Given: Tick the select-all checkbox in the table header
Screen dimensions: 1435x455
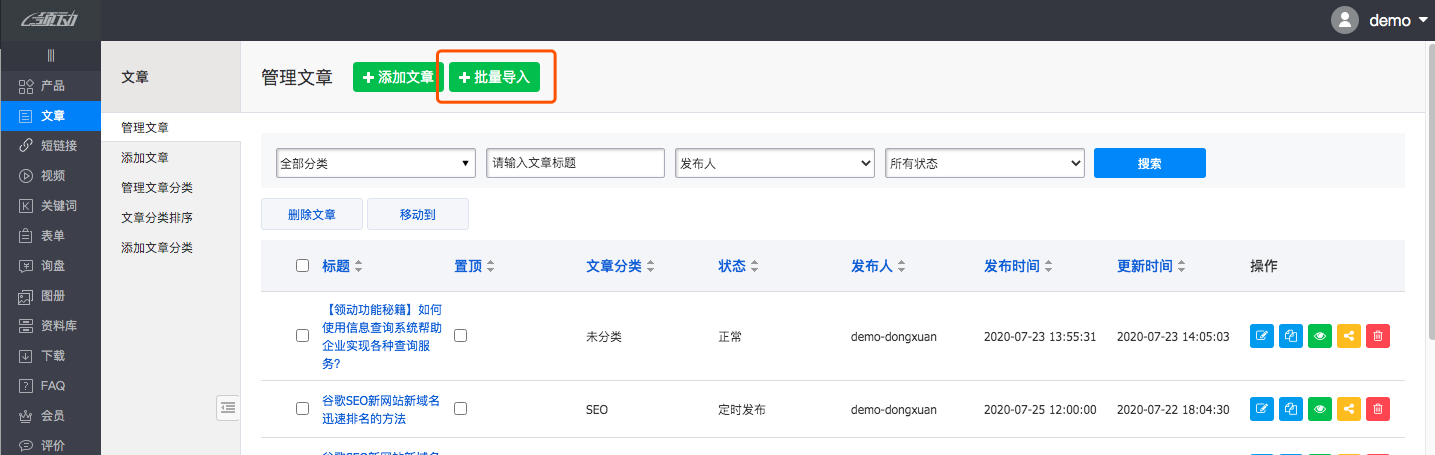Looking at the screenshot, I should tap(303, 266).
